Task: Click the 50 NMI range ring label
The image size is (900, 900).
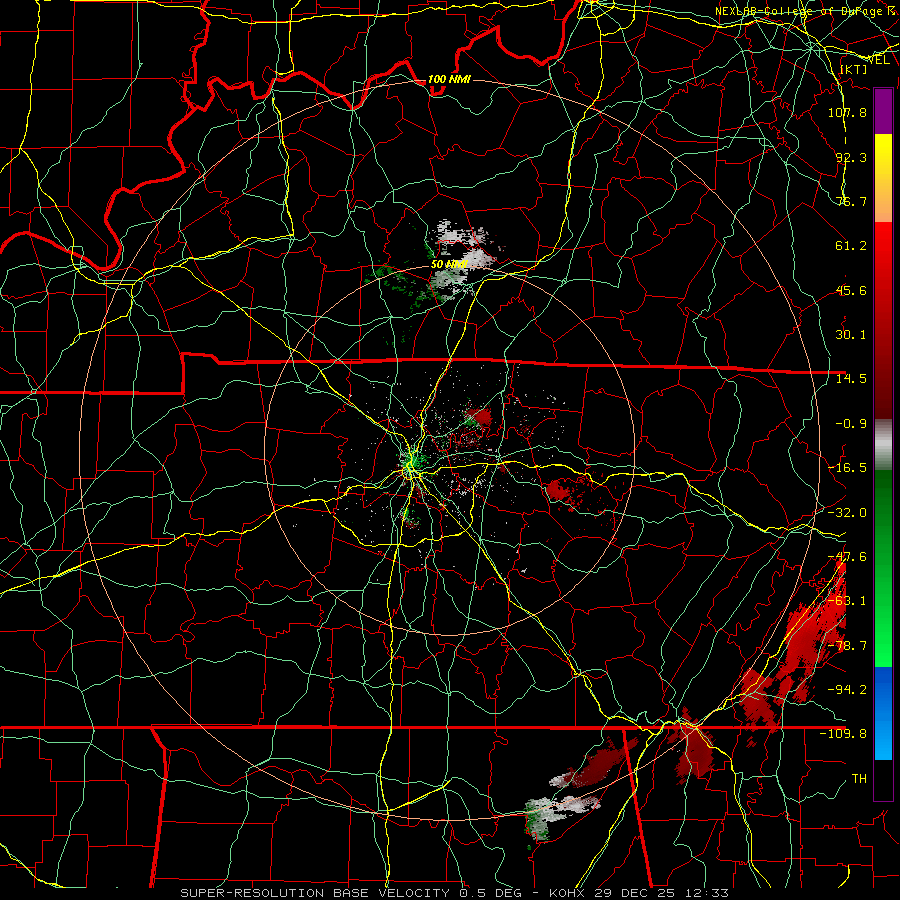Action: [x=449, y=265]
